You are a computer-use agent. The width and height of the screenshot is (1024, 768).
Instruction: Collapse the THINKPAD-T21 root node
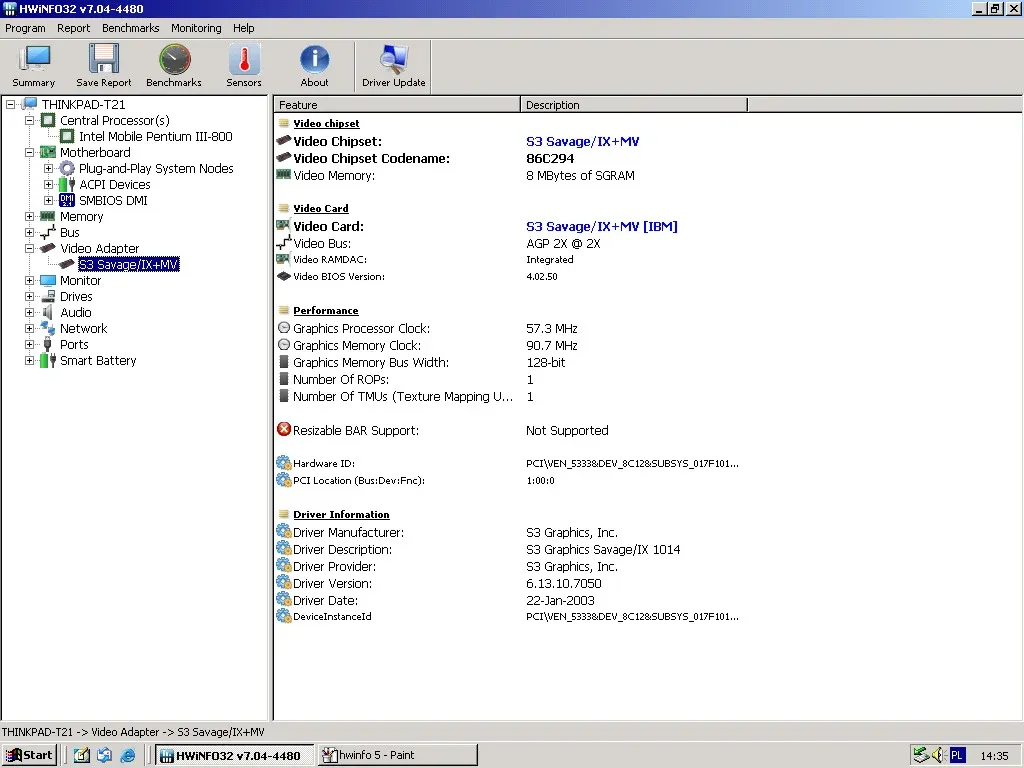(x=10, y=104)
